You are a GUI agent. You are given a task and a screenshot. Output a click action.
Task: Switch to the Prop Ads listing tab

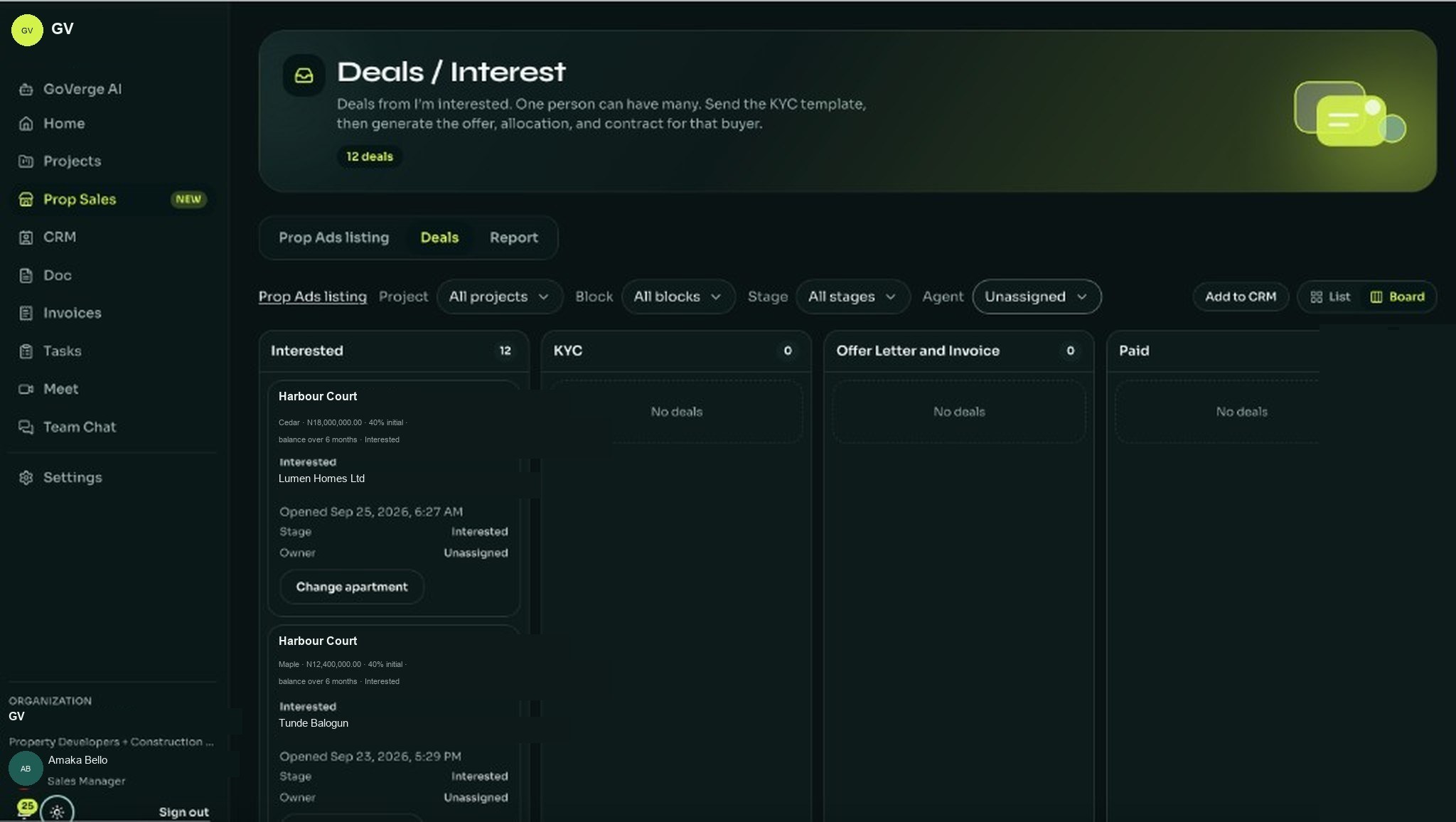coord(333,238)
